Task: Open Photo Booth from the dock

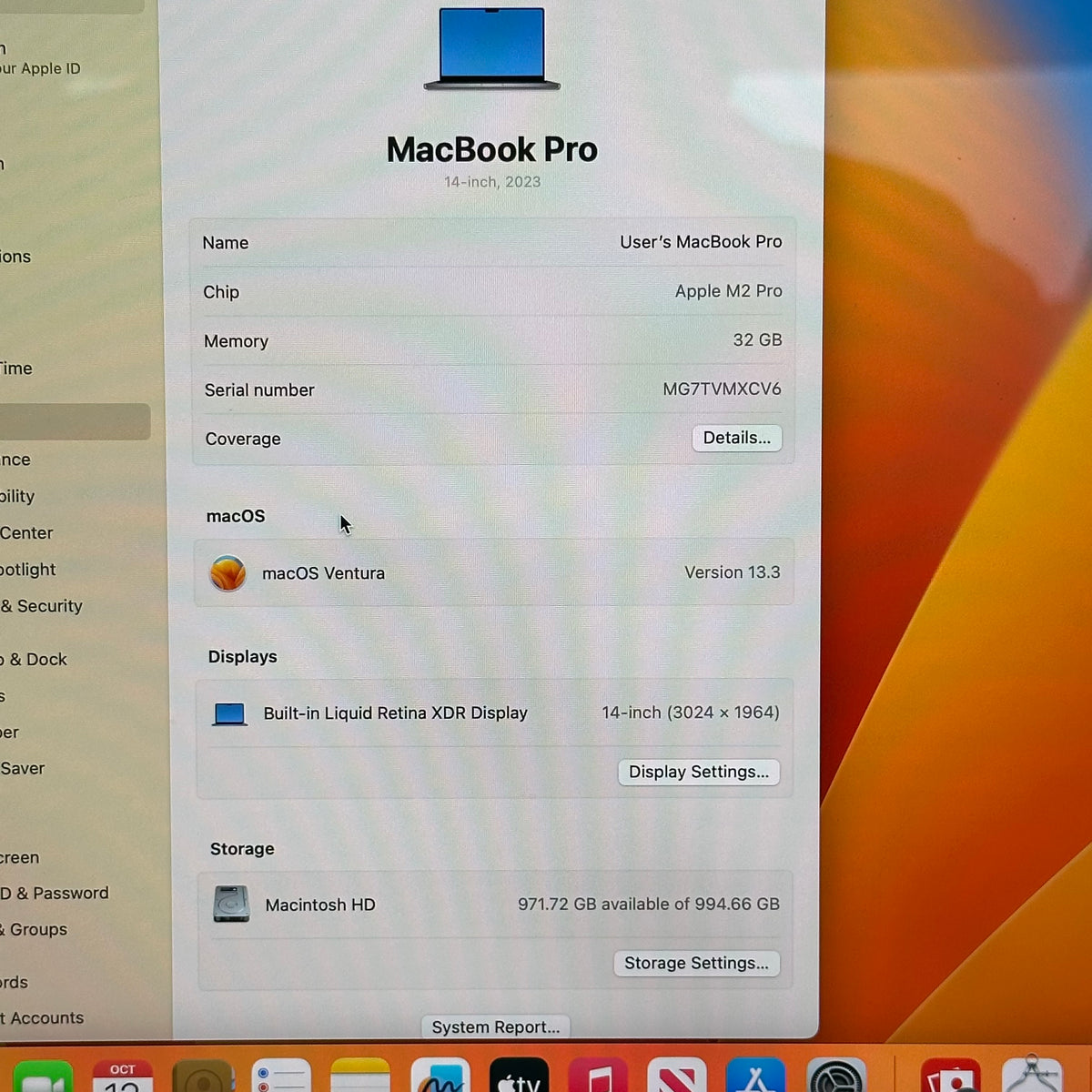Action: pyautogui.click(x=951, y=1077)
